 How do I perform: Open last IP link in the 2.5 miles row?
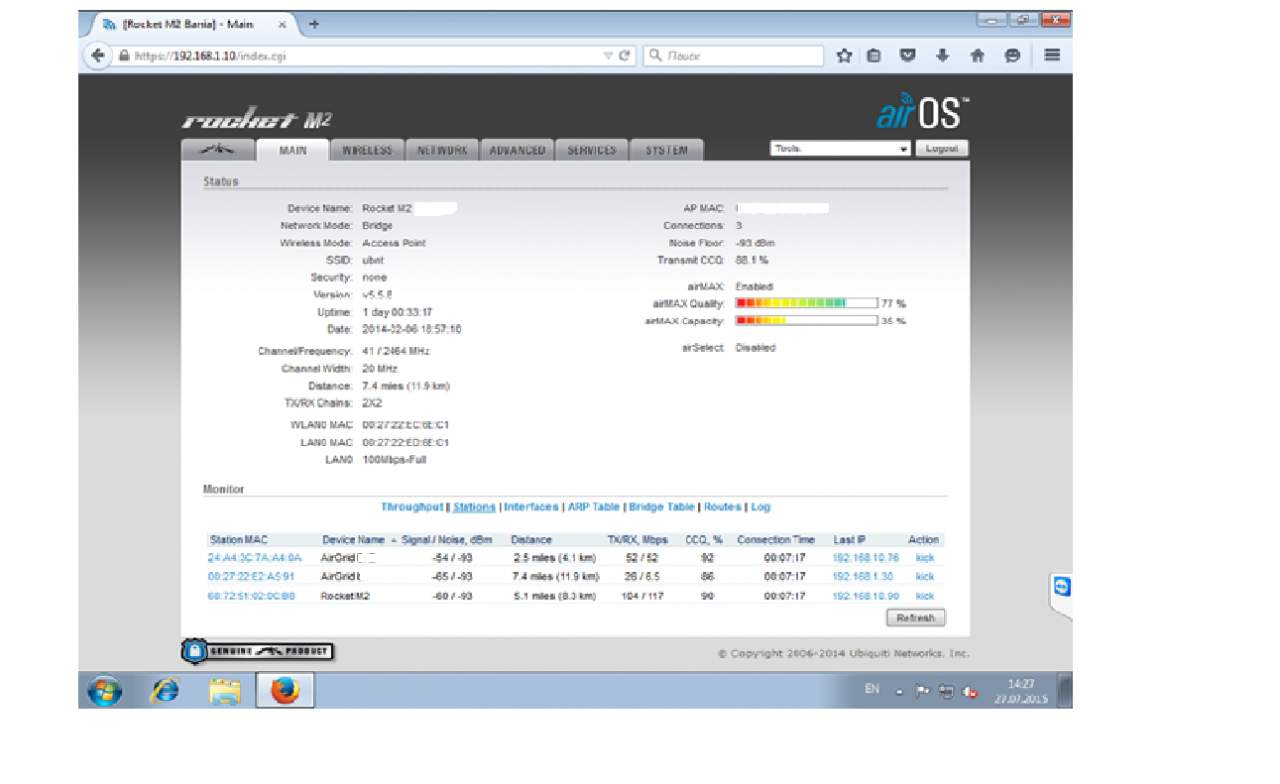pyautogui.click(x=866, y=558)
